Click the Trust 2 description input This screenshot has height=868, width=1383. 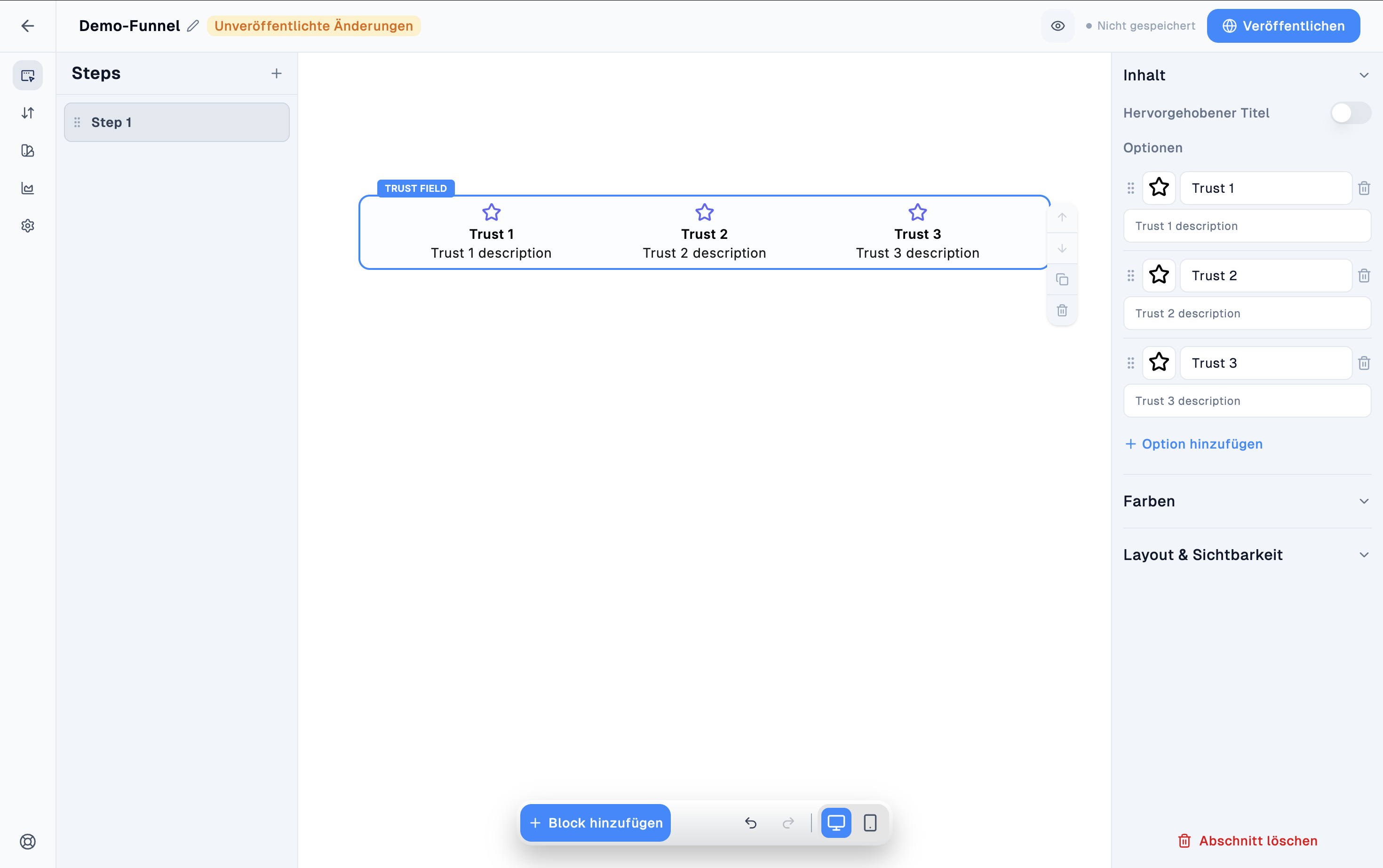click(1247, 314)
